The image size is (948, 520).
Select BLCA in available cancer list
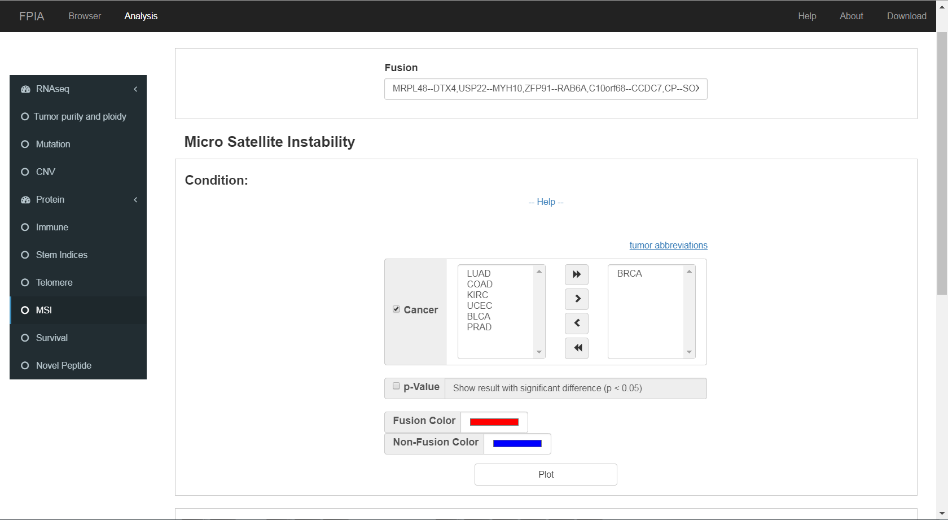(478, 316)
